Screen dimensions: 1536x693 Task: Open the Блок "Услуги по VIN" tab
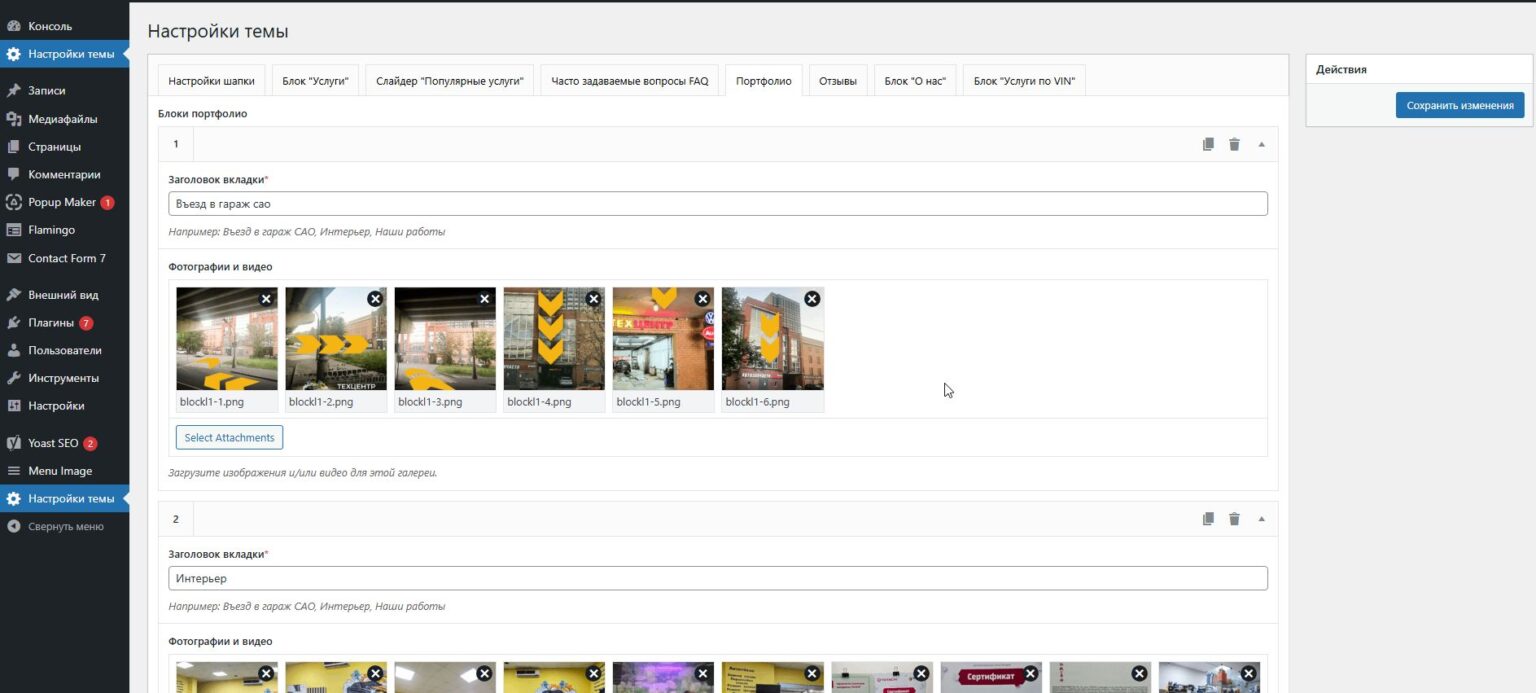[1024, 81]
